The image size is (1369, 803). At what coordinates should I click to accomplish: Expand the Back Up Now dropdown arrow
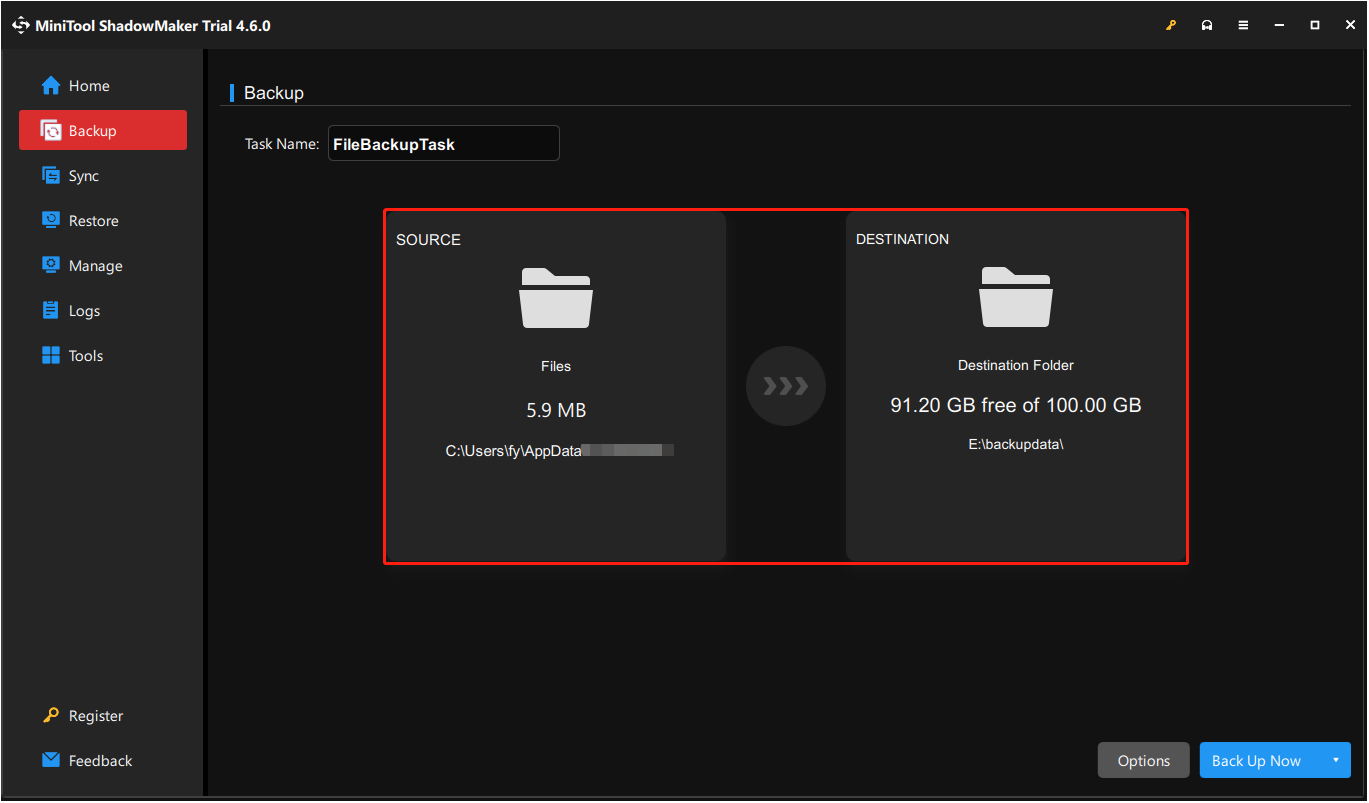(1337, 760)
